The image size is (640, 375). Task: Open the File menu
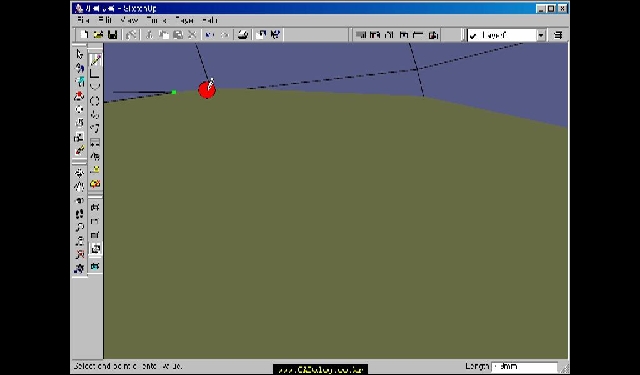[x=83, y=20]
